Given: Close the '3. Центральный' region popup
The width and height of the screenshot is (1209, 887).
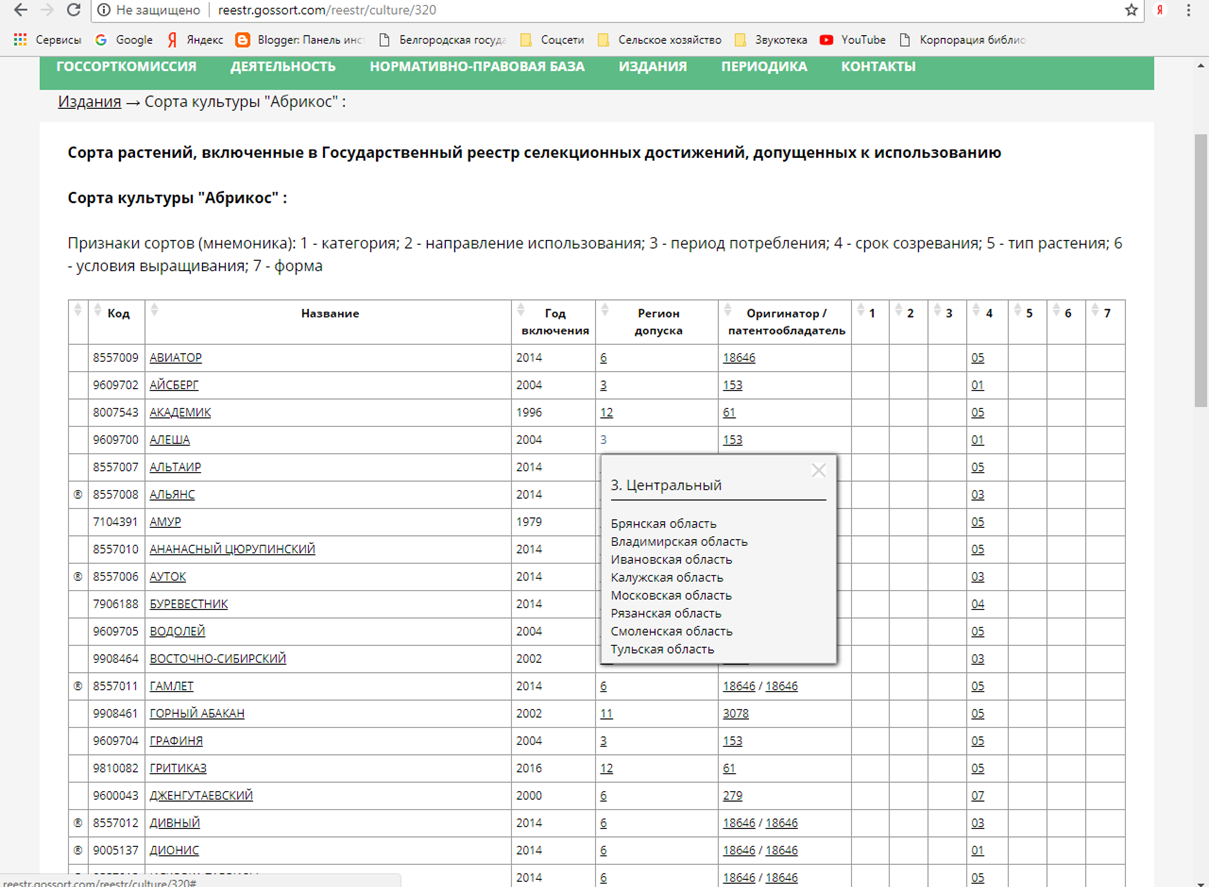Looking at the screenshot, I should pyautogui.click(x=819, y=469).
